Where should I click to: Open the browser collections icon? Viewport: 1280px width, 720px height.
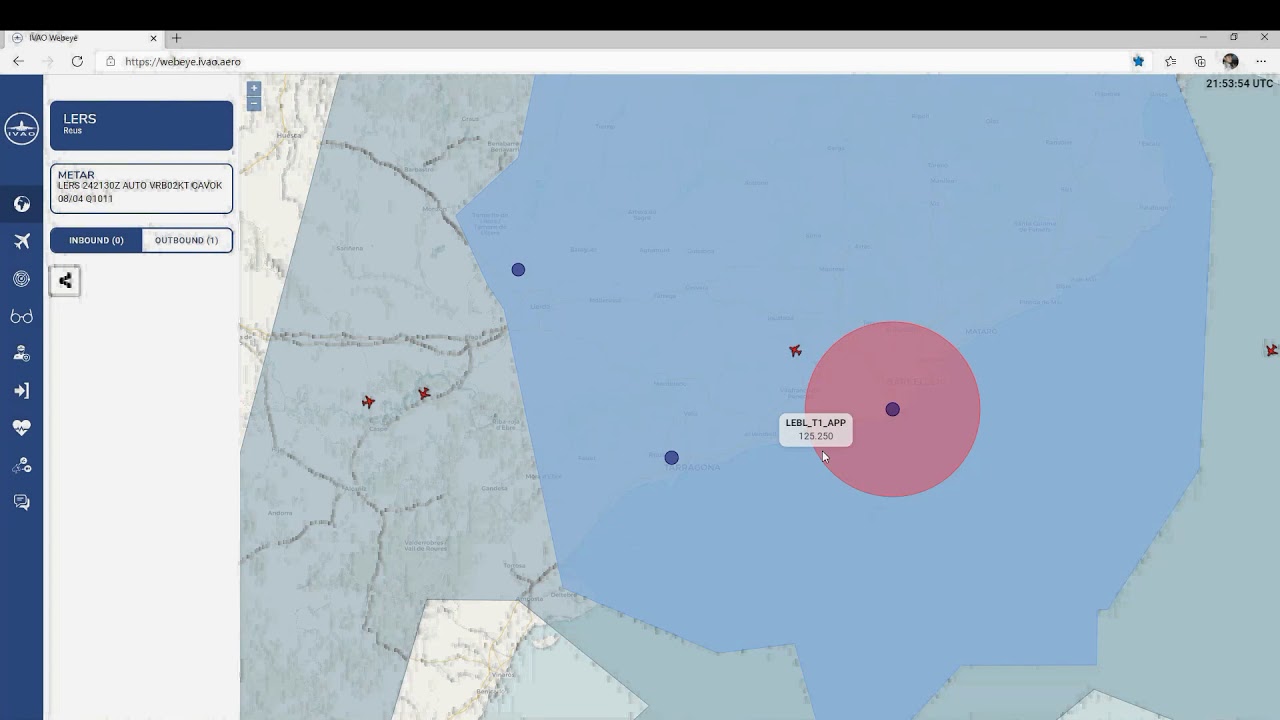coord(1200,61)
